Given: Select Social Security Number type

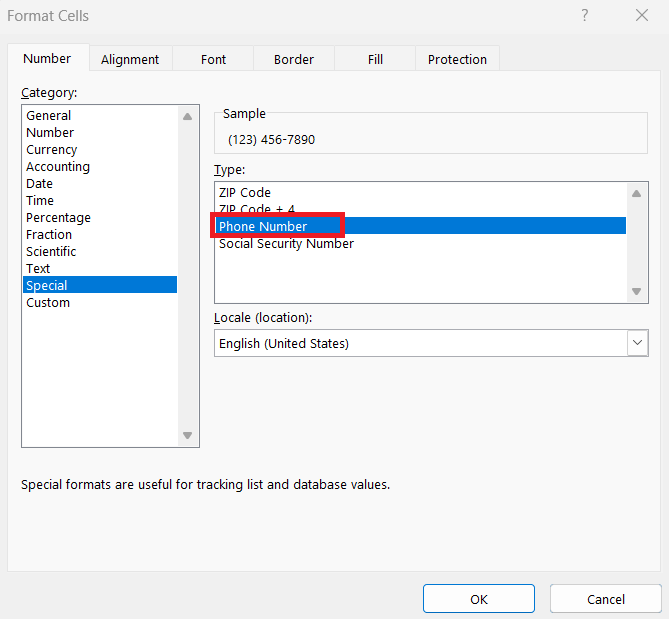Looking at the screenshot, I should pyautogui.click(x=421, y=244).
